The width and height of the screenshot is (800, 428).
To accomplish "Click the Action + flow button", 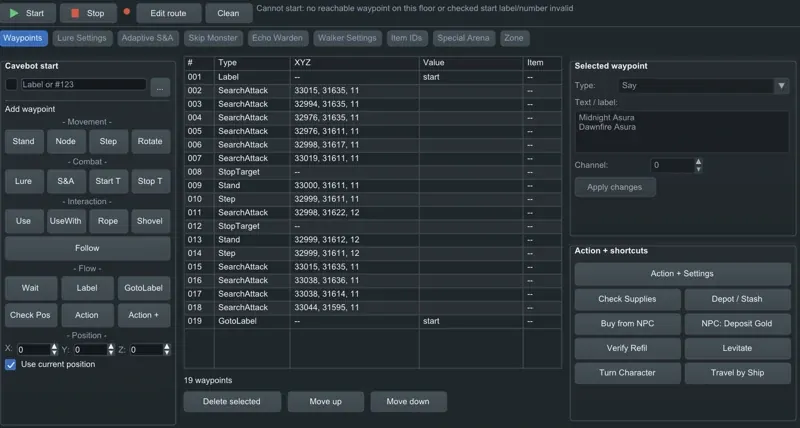I will pos(144,315).
